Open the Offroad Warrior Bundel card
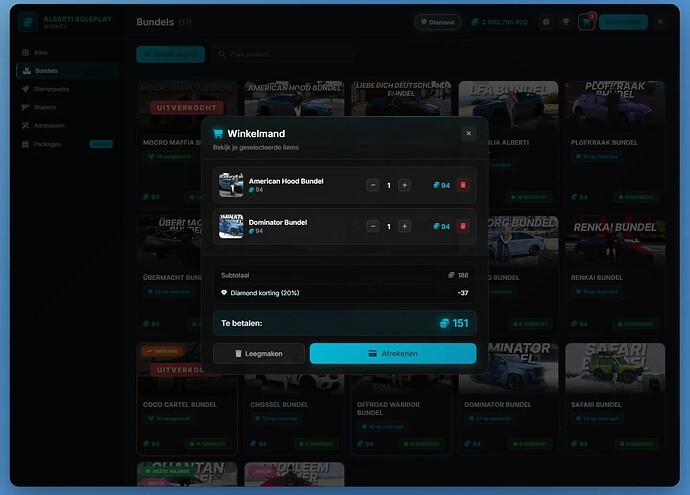Screen dimensions: 690x495 tap(401, 414)
